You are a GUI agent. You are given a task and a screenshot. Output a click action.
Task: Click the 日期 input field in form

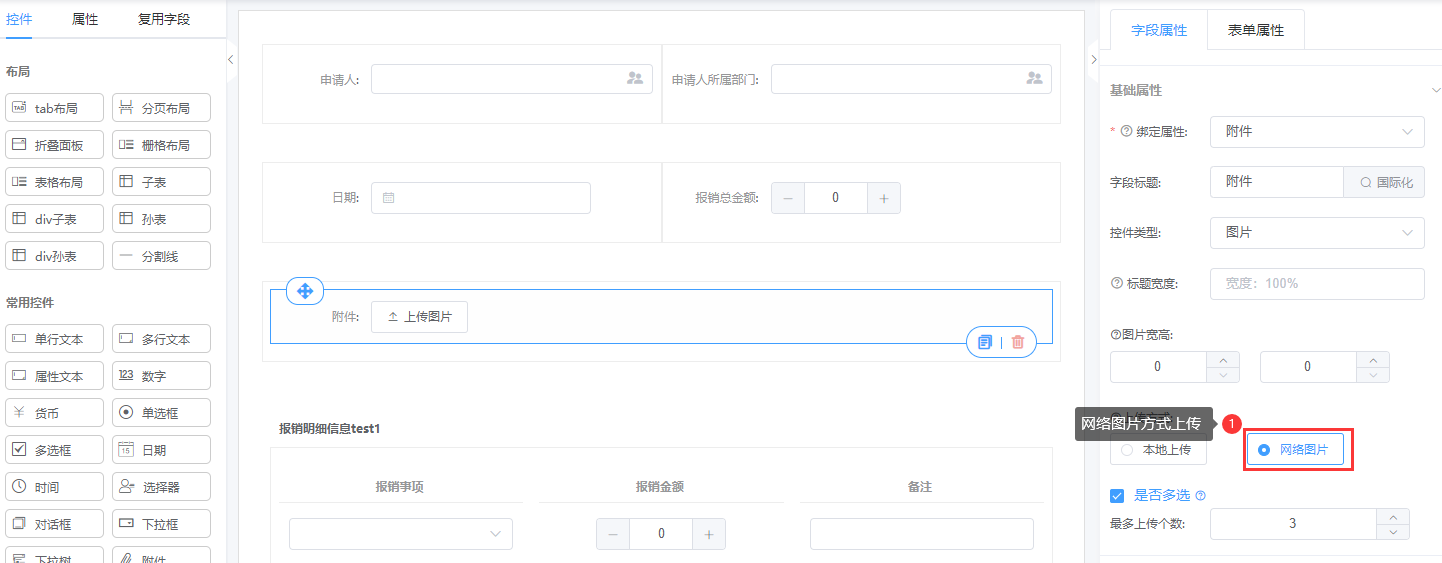pos(481,198)
